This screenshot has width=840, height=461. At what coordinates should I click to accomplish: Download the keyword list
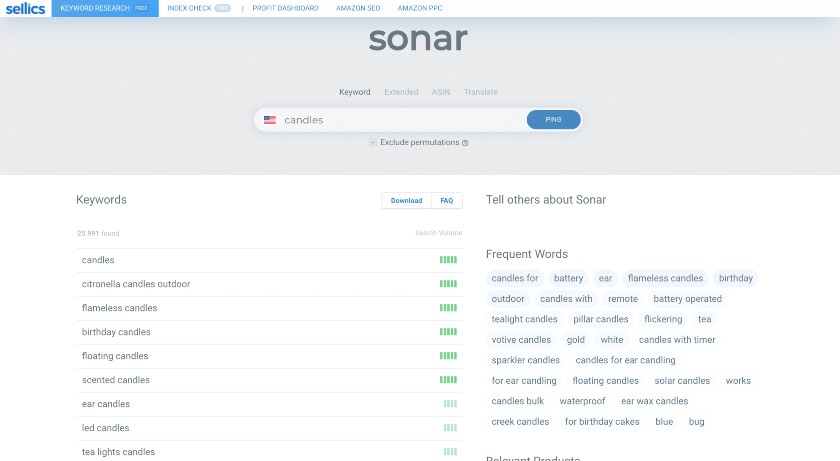tap(406, 201)
